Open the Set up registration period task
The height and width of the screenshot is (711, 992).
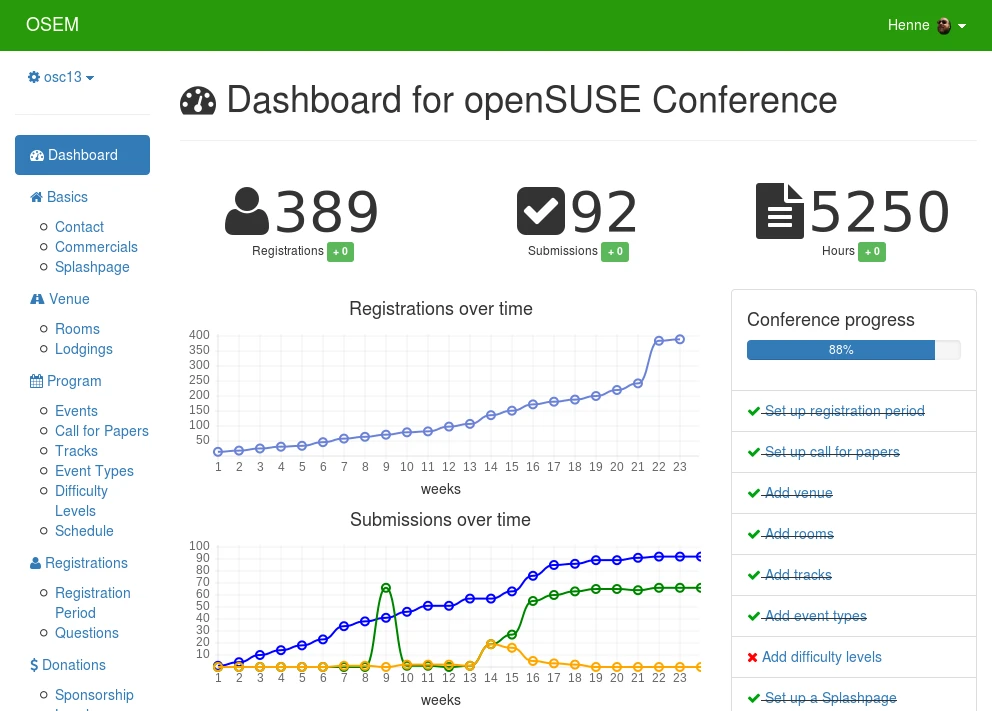point(845,411)
